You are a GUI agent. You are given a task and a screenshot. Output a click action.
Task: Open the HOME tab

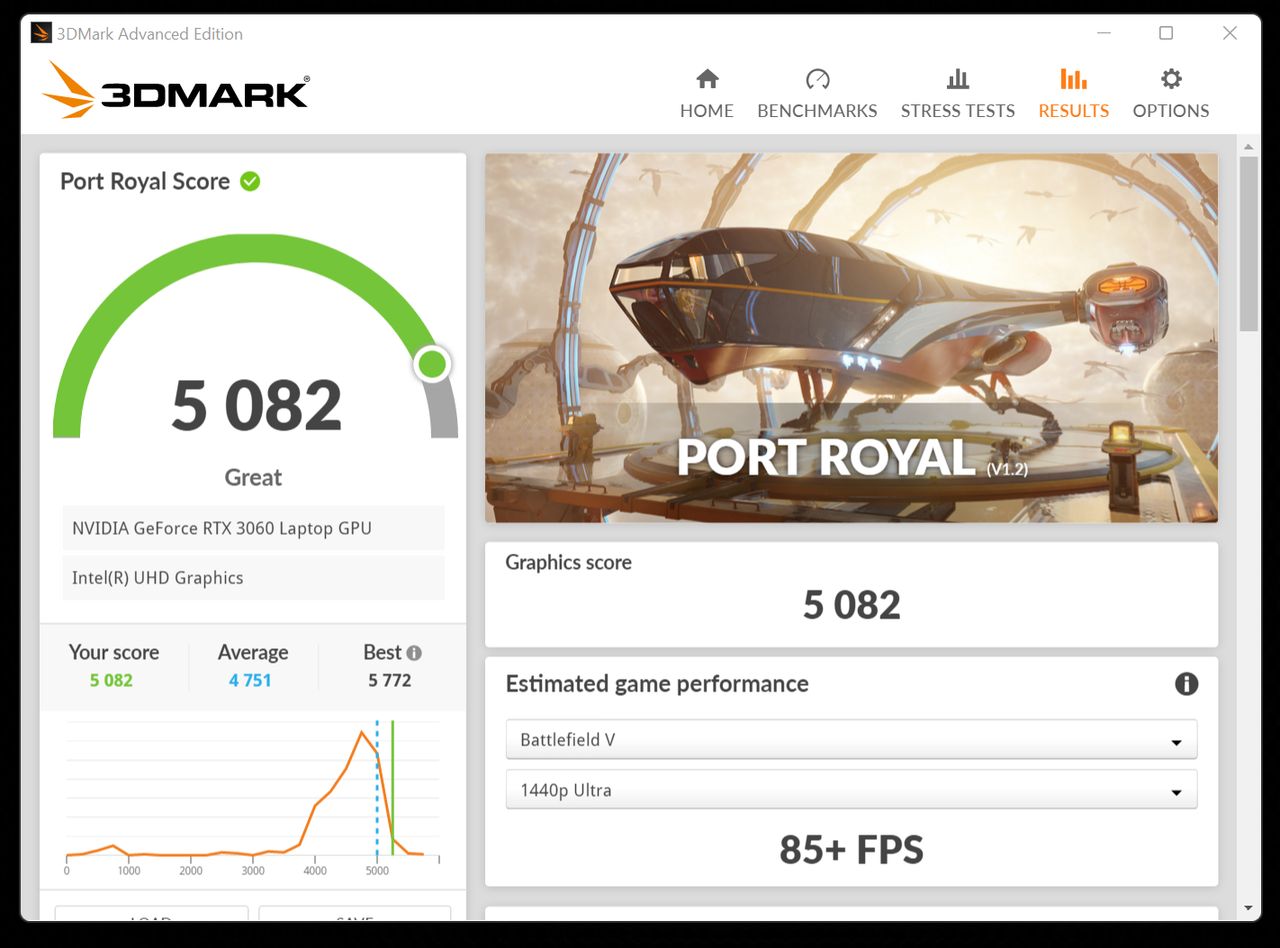707,94
